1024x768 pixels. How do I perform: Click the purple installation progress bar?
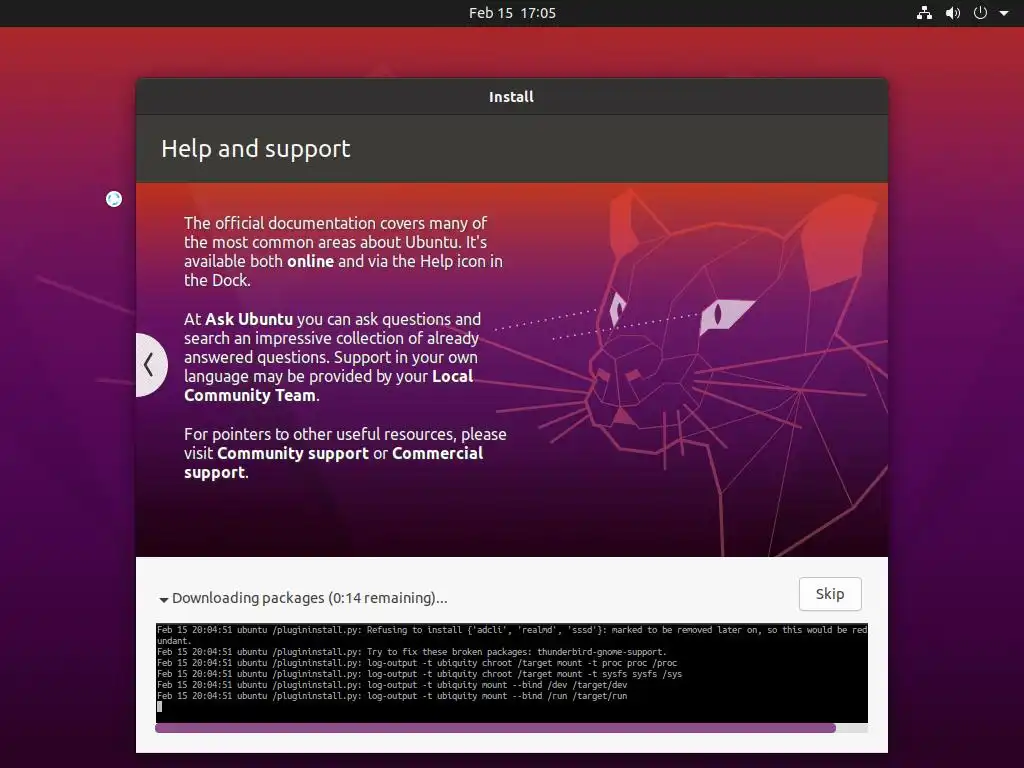click(x=511, y=728)
